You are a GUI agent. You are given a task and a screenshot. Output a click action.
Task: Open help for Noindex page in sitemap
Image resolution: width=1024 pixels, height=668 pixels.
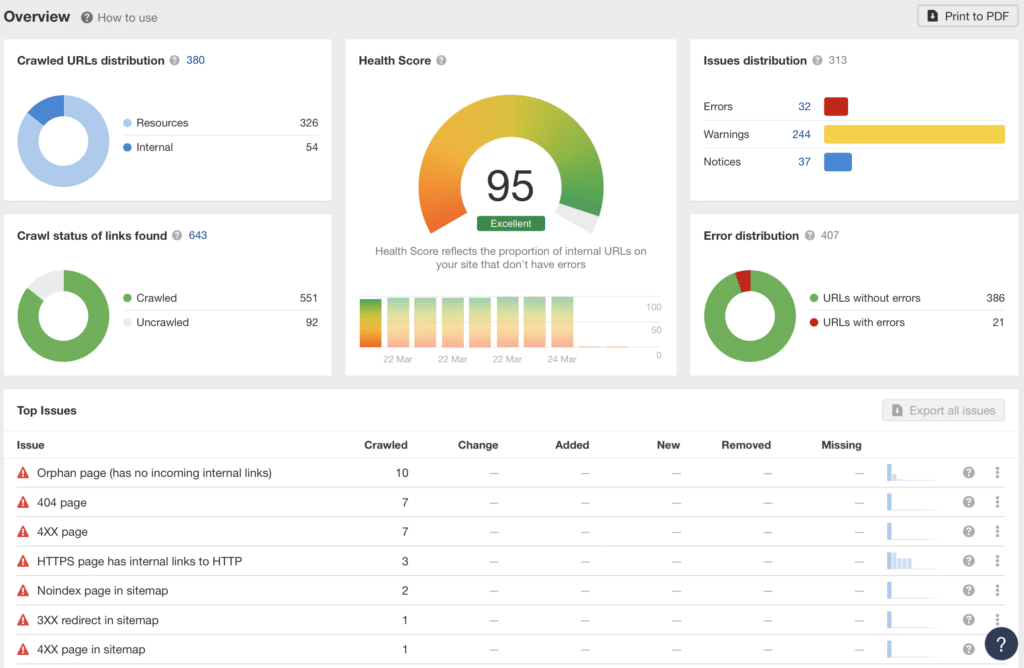[x=968, y=590]
